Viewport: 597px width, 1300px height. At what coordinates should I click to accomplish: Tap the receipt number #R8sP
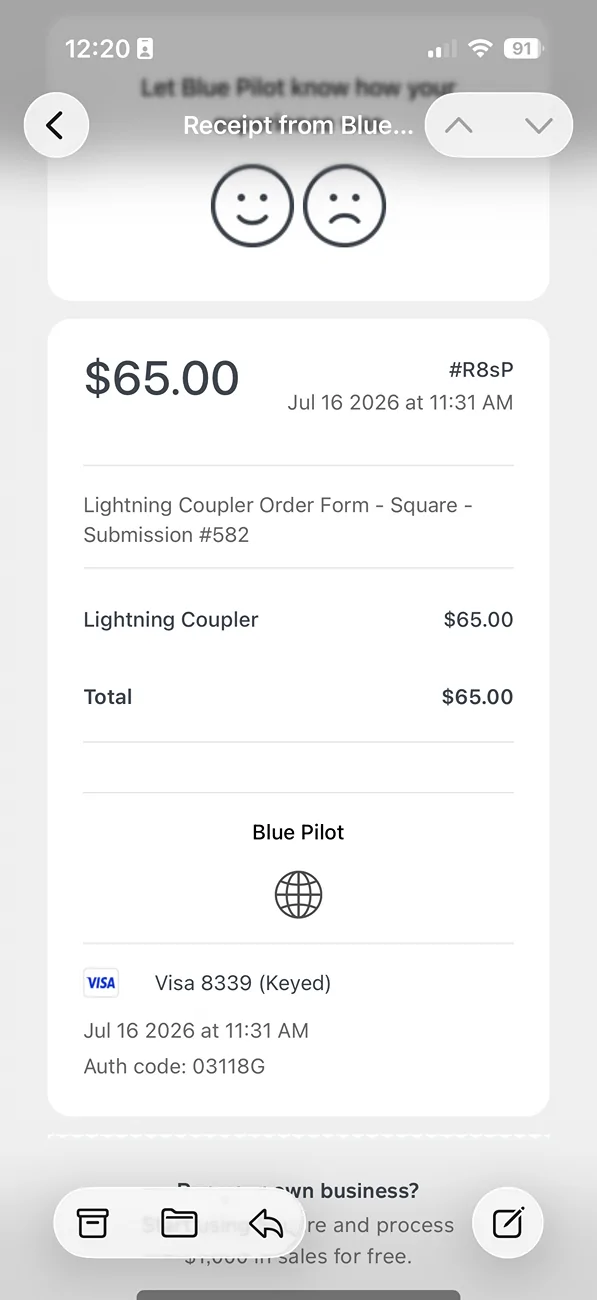click(x=481, y=370)
